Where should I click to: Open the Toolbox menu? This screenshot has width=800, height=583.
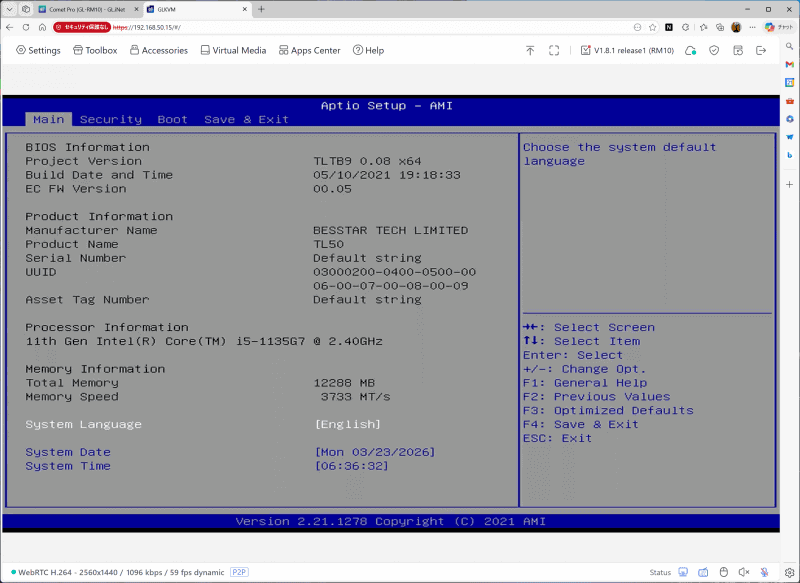[x=95, y=50]
